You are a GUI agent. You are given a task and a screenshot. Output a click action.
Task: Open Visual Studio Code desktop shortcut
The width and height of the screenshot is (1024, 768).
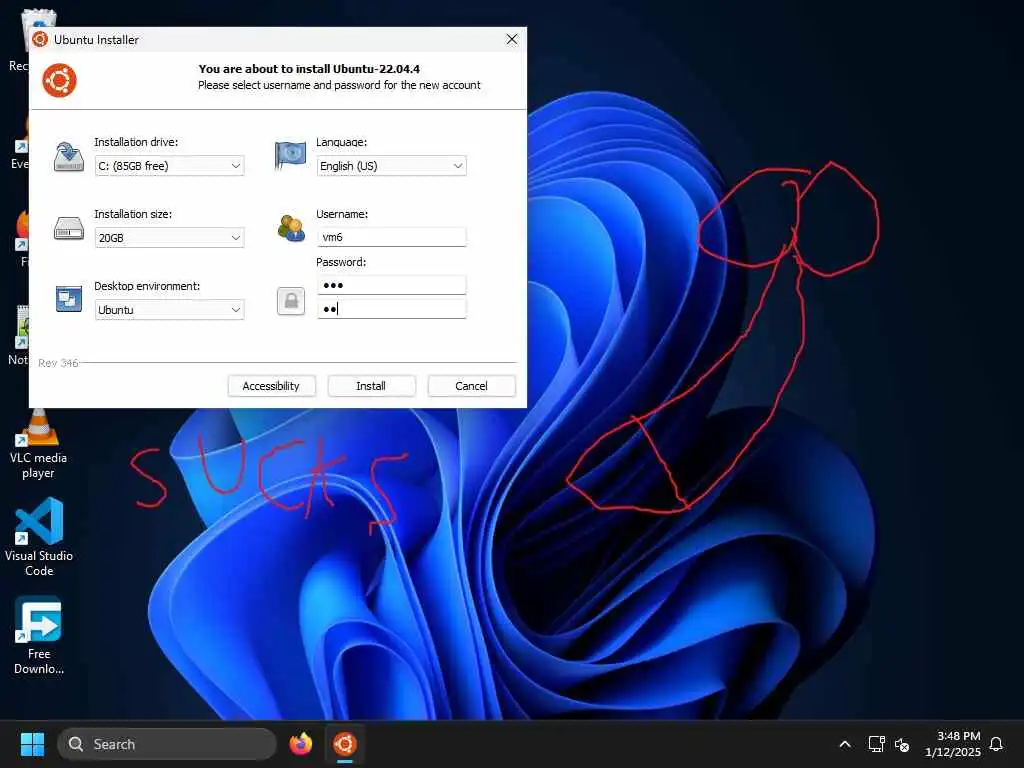click(x=39, y=537)
